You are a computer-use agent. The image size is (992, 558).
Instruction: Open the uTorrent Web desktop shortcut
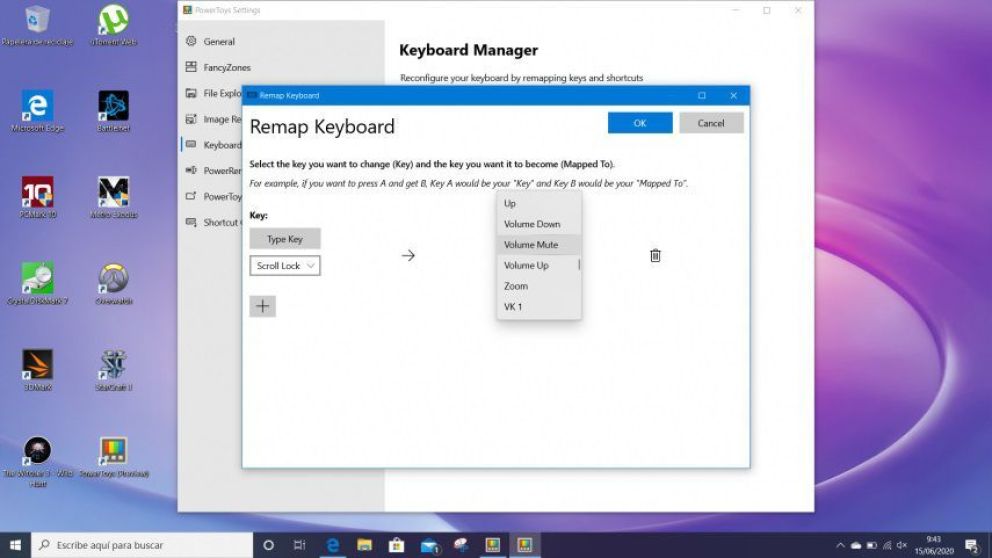point(114,26)
